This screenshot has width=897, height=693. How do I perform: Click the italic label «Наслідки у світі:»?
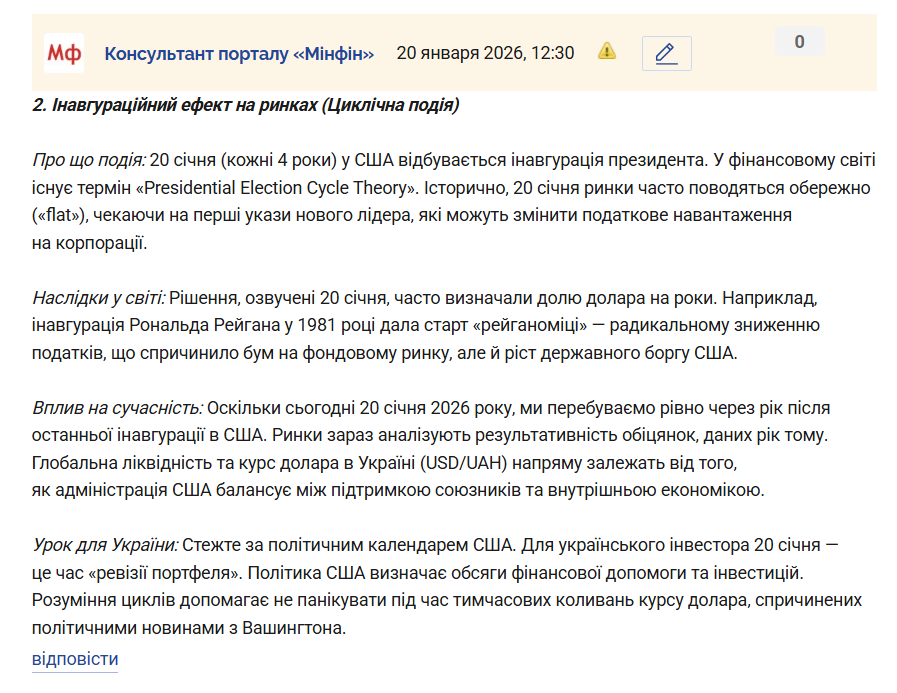coord(98,298)
